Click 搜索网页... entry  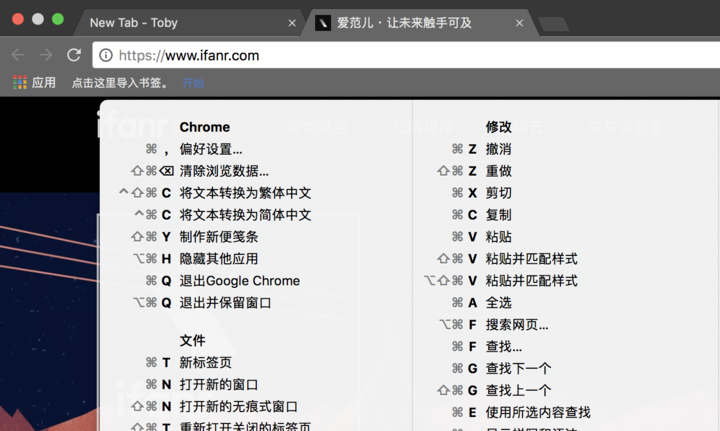[x=517, y=325]
